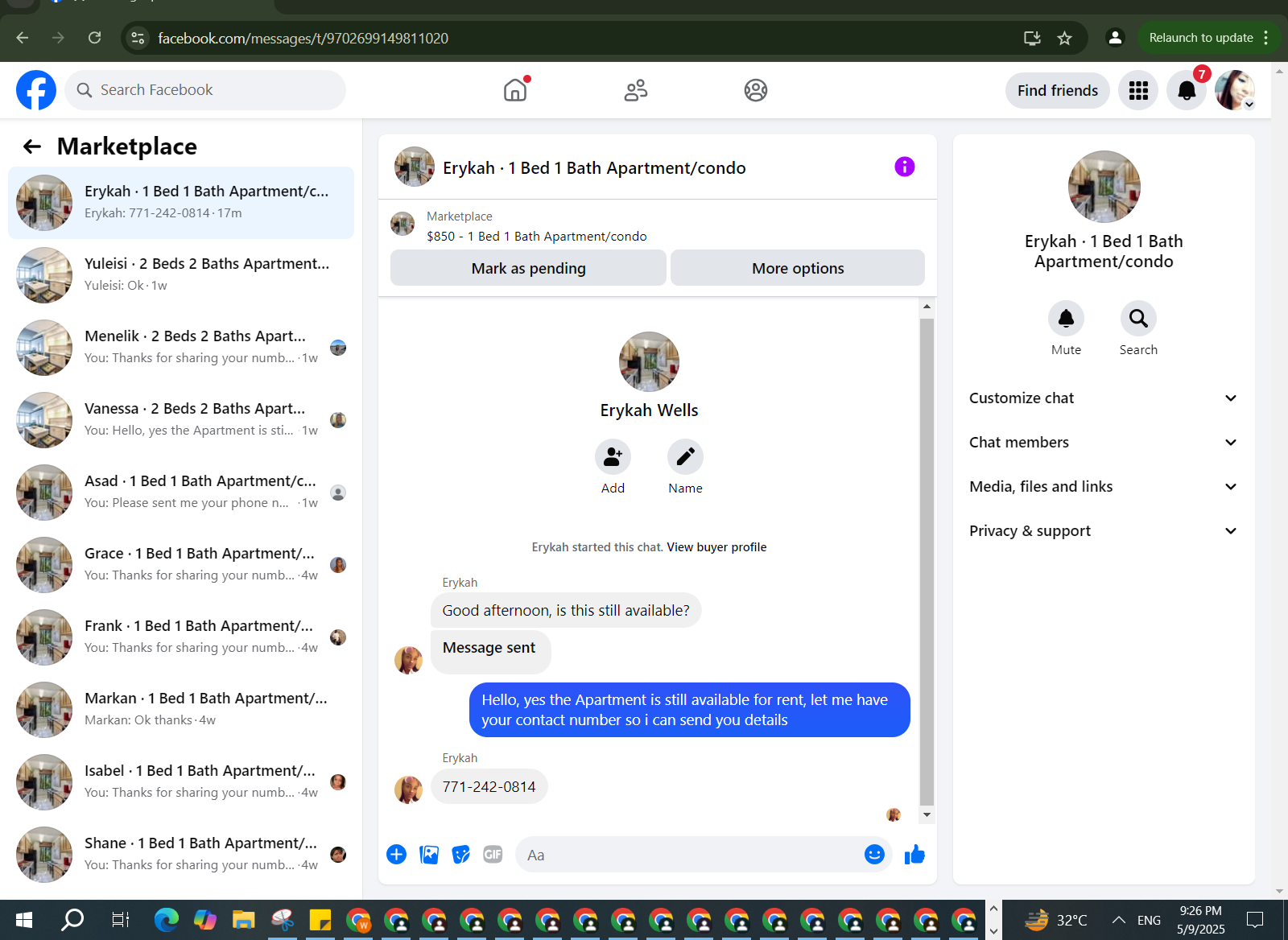Click Mark as pending button
The width and height of the screenshot is (1288, 940).
coord(528,268)
